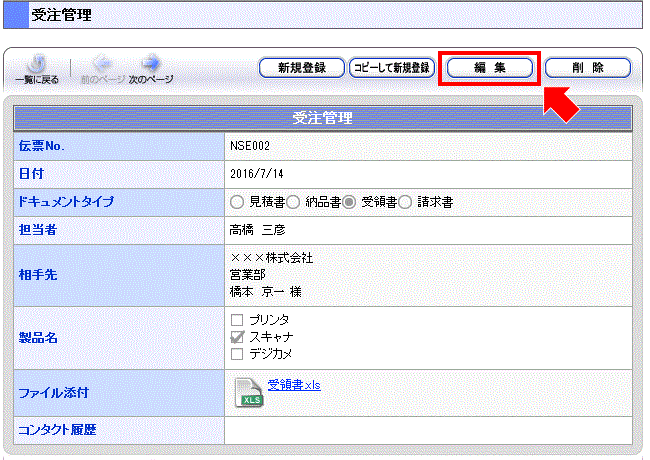Screen dimensions: 650x460
Task: Click the コピーして新規登録 button
Action: coord(391,68)
